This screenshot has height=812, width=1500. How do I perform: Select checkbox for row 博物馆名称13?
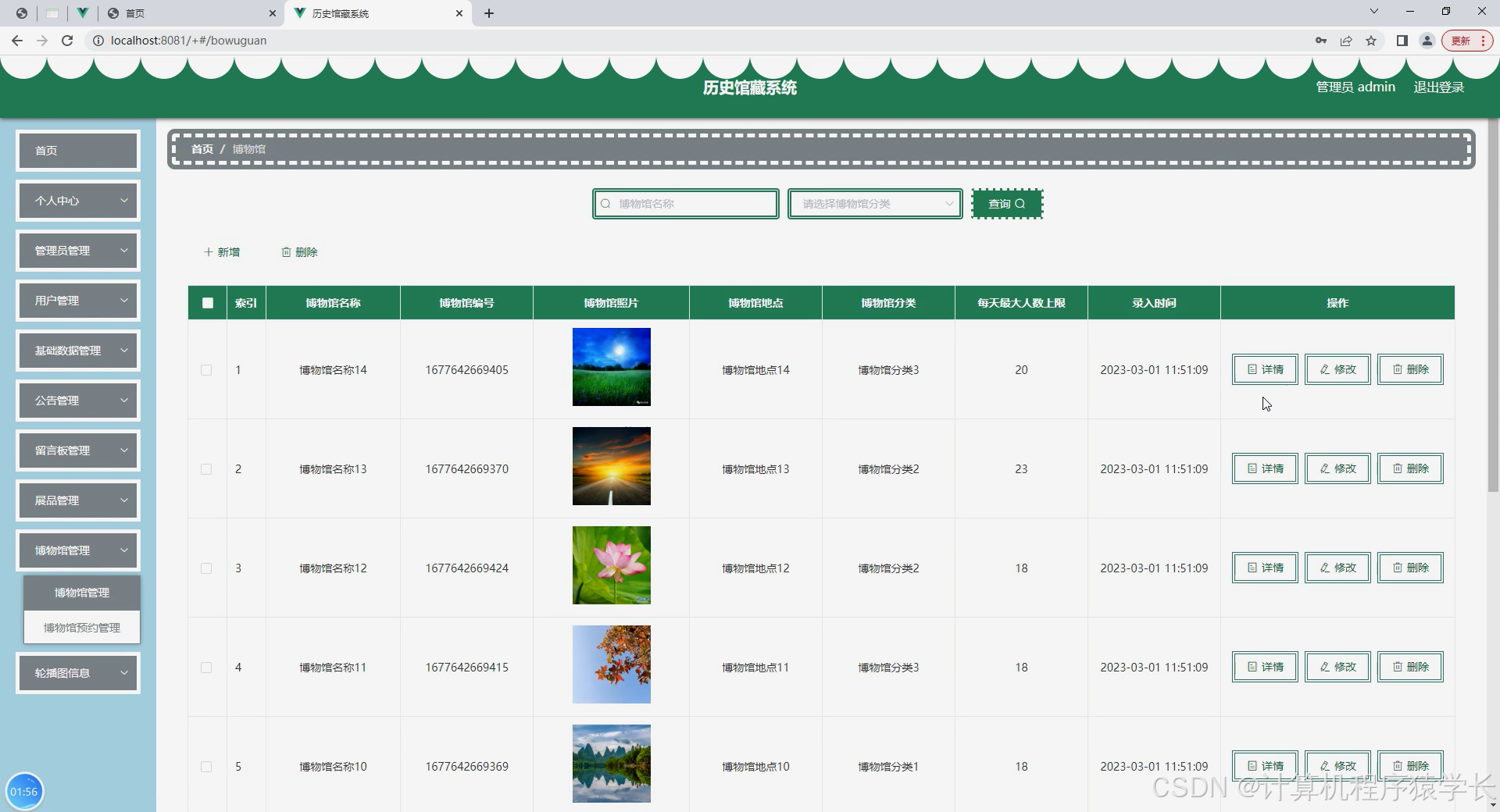point(206,469)
